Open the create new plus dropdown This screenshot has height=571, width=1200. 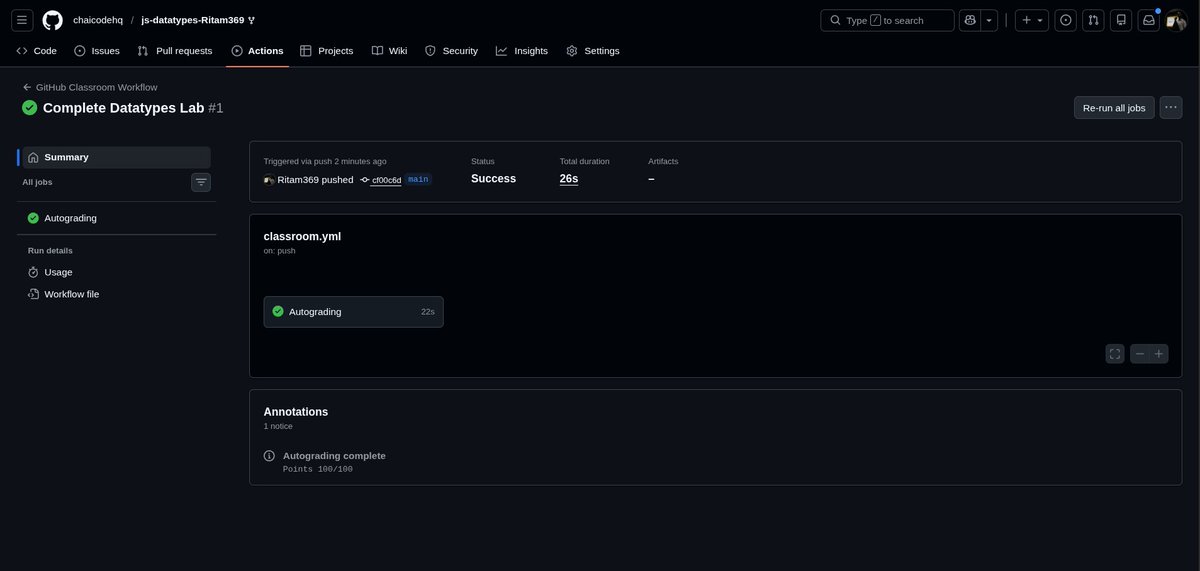click(x=1032, y=20)
